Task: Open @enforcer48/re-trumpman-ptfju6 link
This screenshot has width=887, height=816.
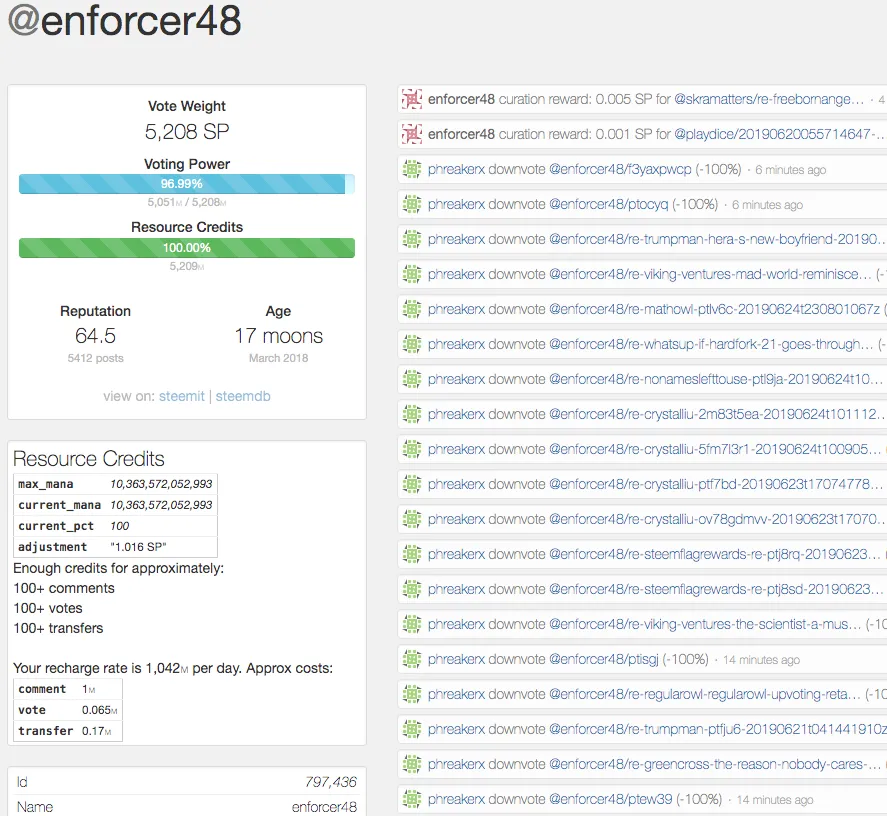Action: [x=717, y=729]
